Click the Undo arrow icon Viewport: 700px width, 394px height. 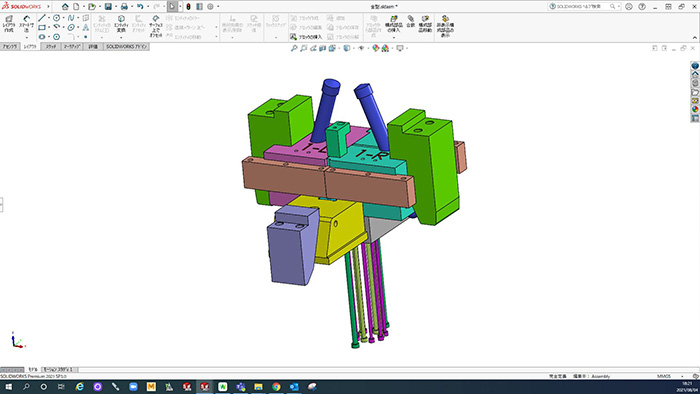click(140, 7)
